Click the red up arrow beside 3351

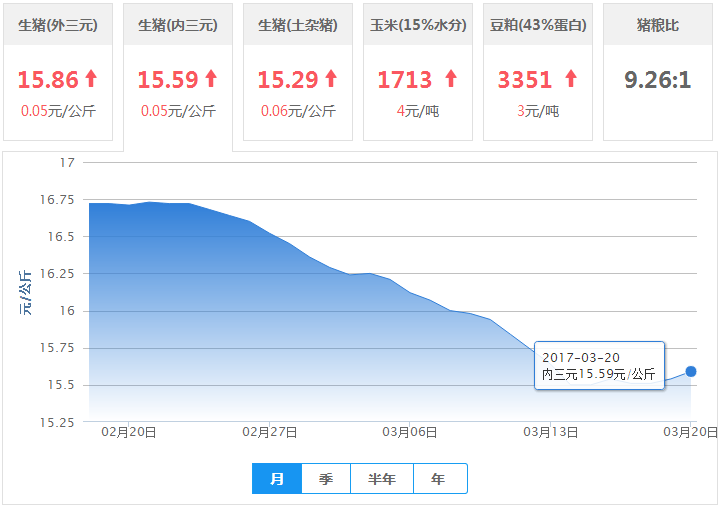coord(570,79)
